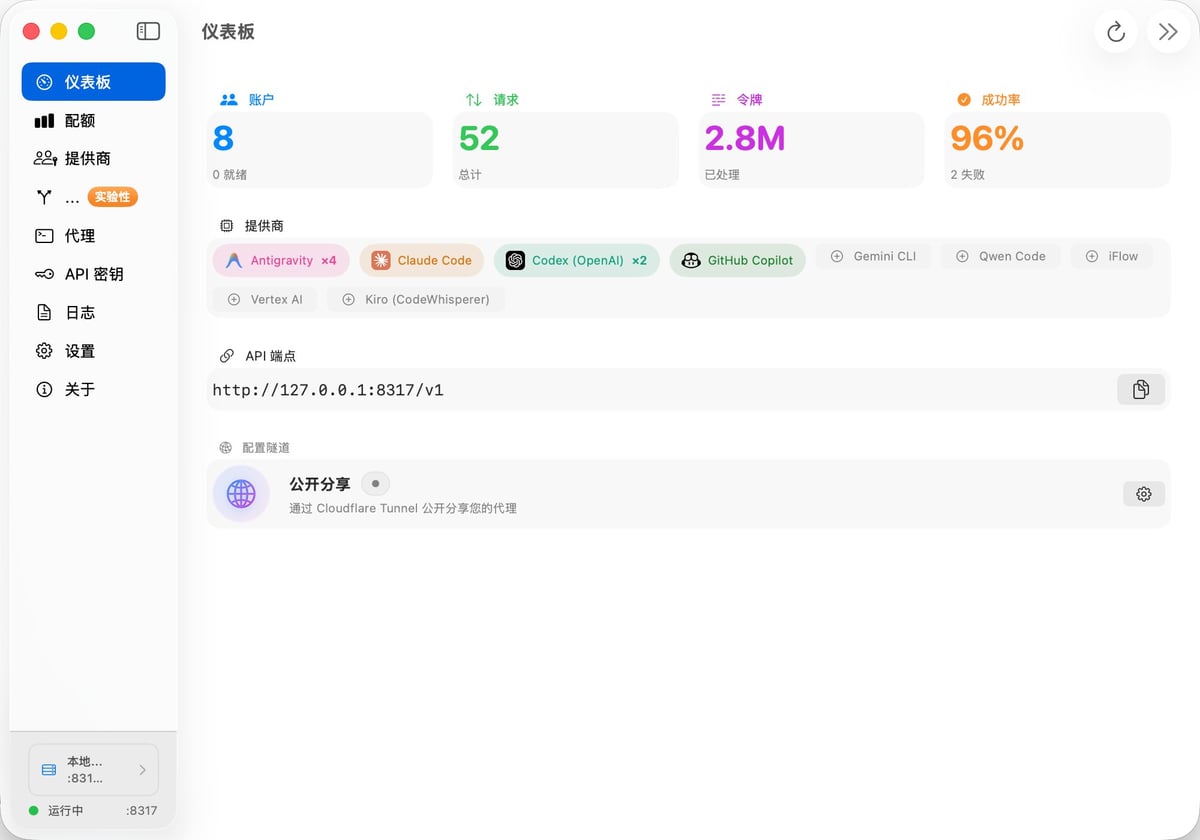Open tunnel settings gear icon
This screenshot has height=840, width=1200.
pos(1143,494)
